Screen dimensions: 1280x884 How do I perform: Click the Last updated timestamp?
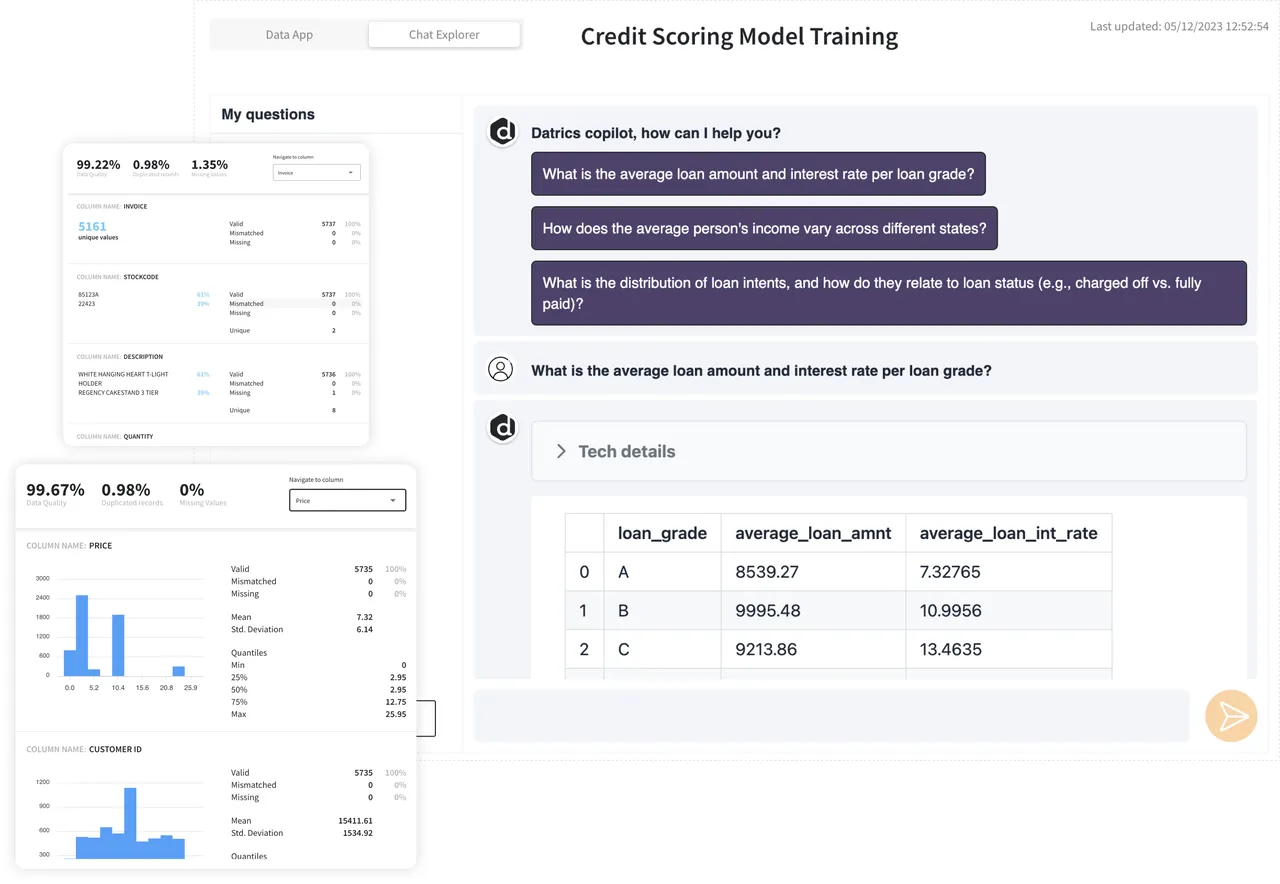(x=1179, y=27)
